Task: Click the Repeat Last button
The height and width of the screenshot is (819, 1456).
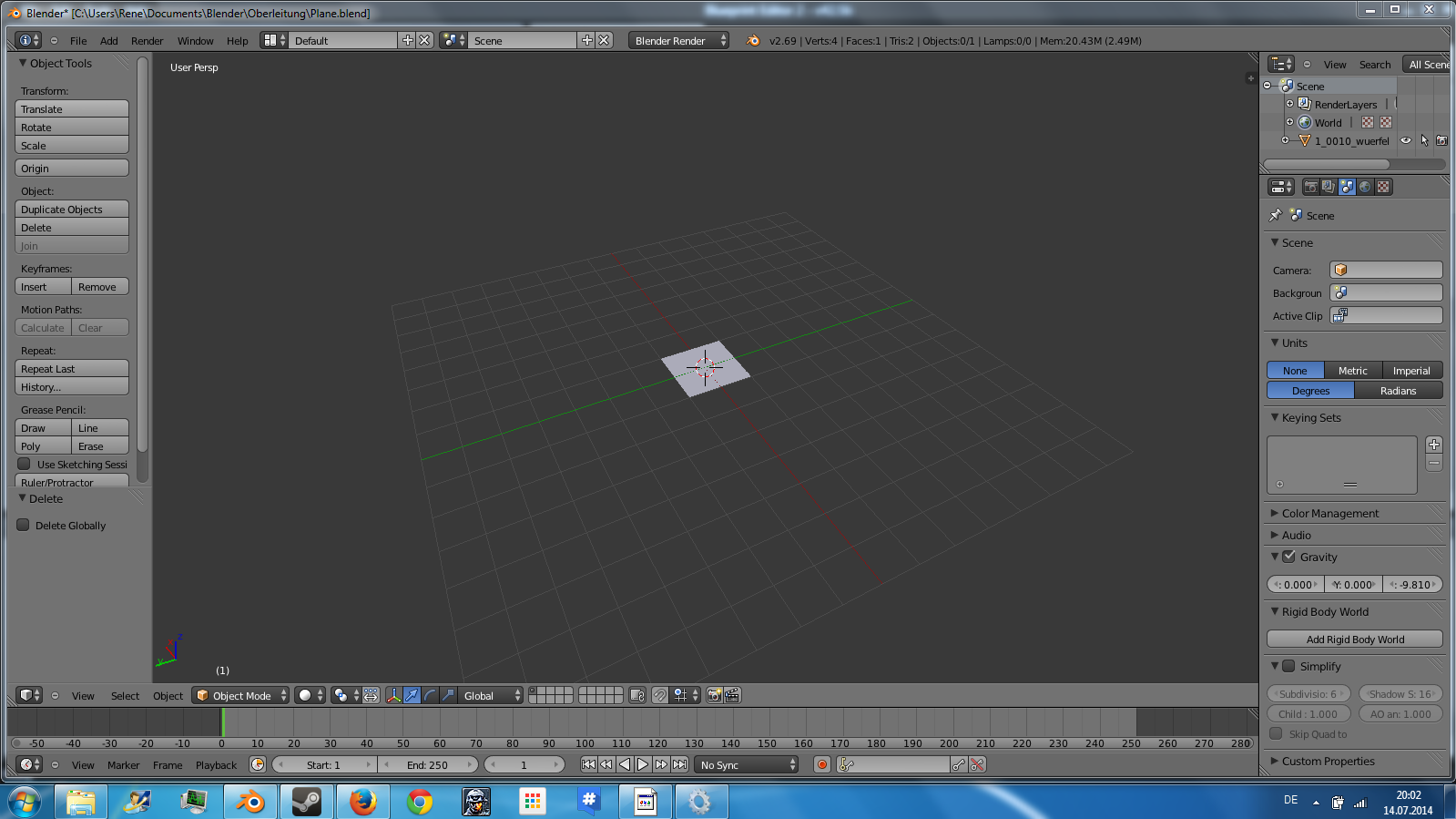Action: [72, 368]
